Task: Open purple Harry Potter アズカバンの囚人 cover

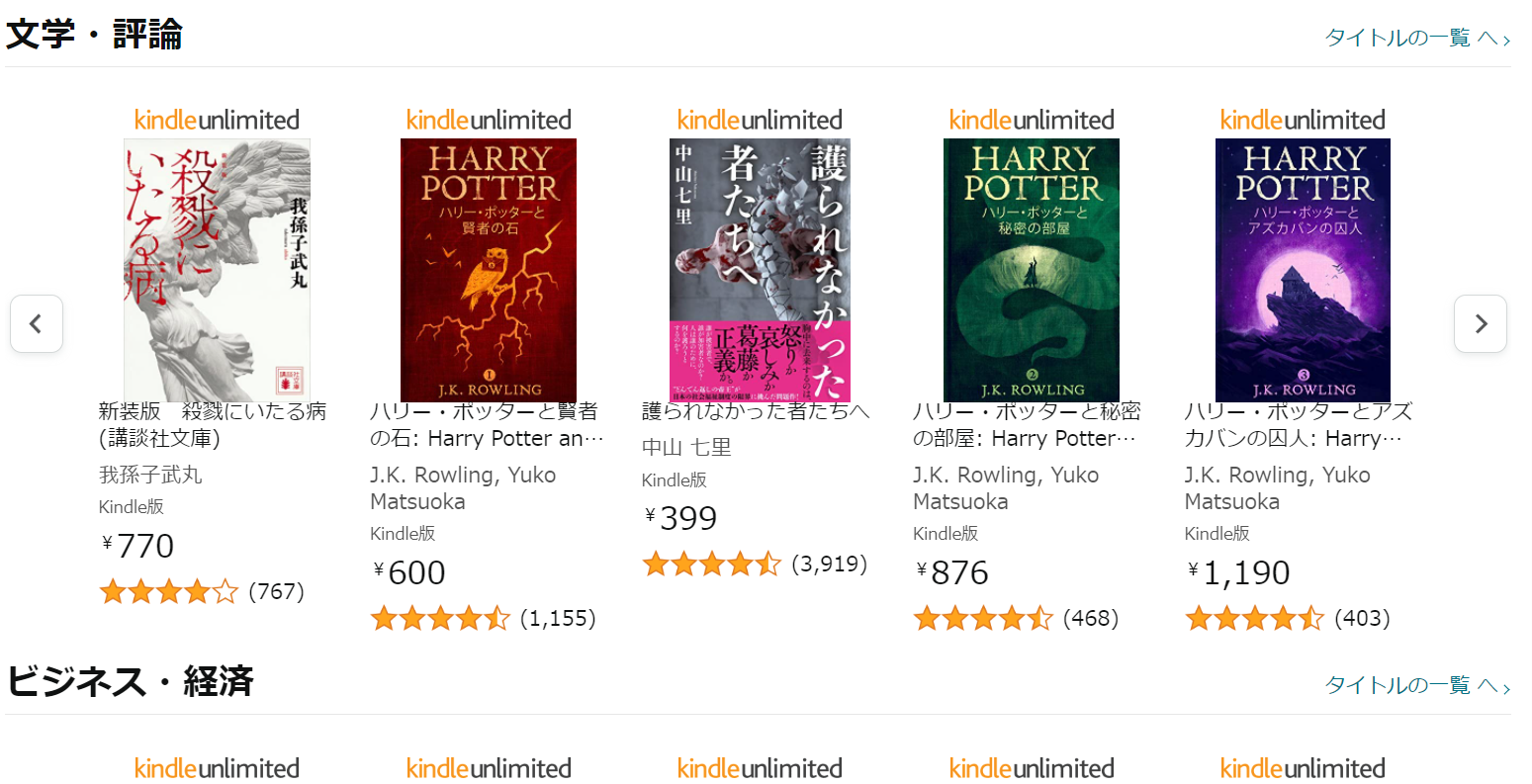Action: click(x=1303, y=270)
